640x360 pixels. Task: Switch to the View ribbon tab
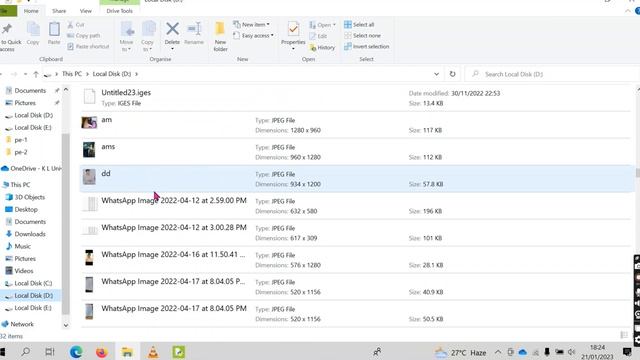86,11
